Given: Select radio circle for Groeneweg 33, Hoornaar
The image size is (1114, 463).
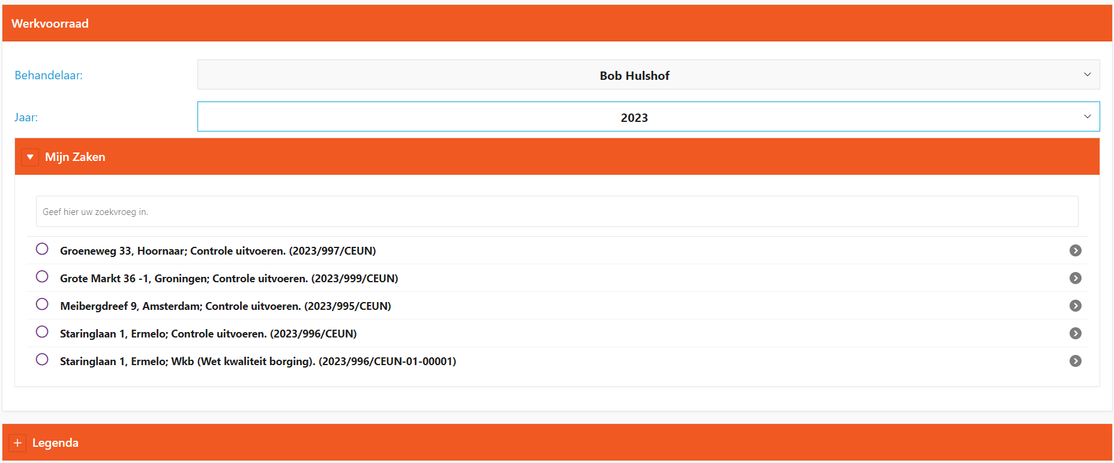Looking at the screenshot, I should pyautogui.click(x=42, y=249).
